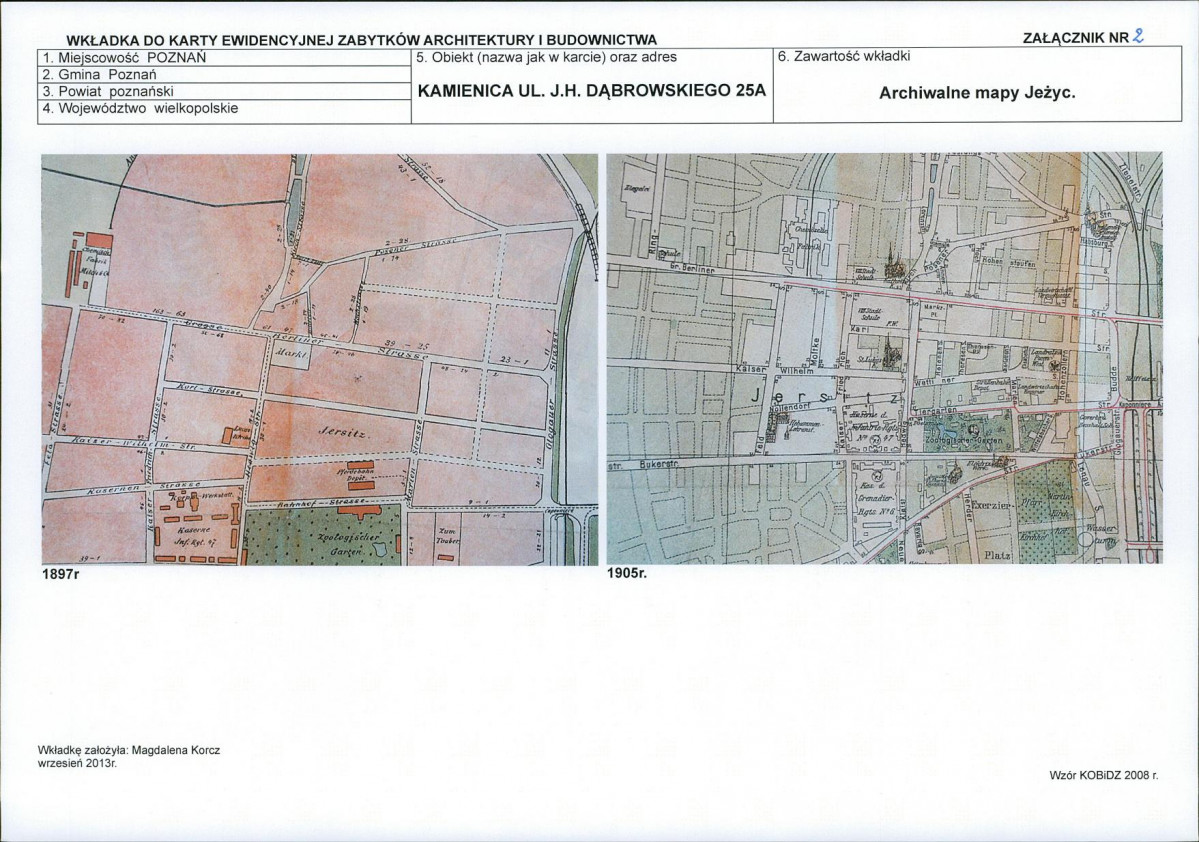1199x842 pixels.
Task: Click the 'wrzesień 2013r.' date text
Action: click(76, 762)
